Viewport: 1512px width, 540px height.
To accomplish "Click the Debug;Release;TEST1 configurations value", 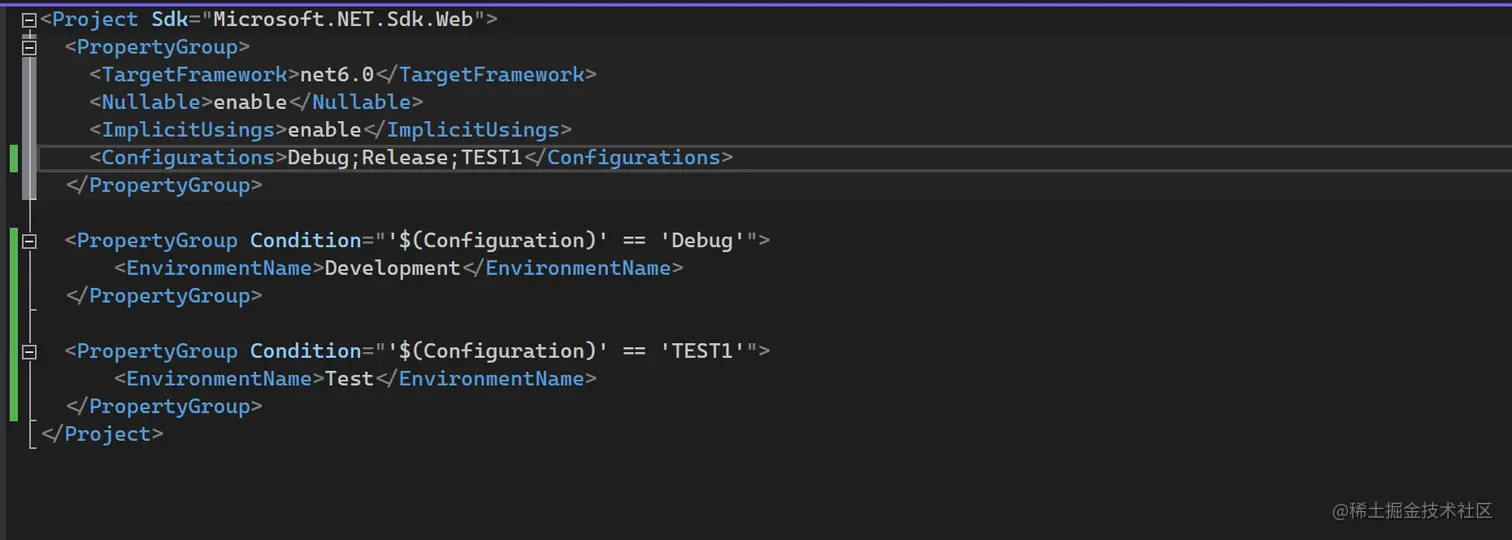I will pyautogui.click(x=406, y=158).
